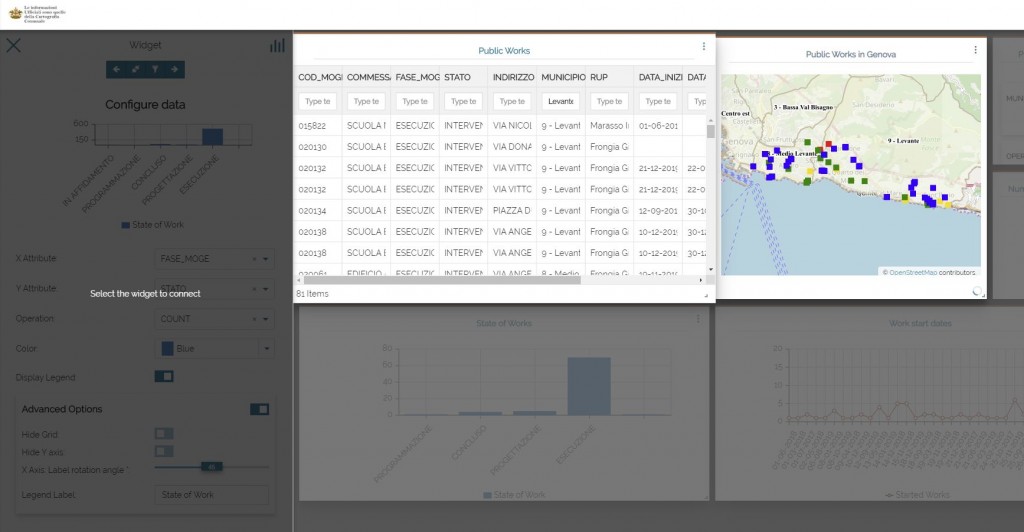Open three-dot menu of Public Works table
This screenshot has height=532, width=1024.
tap(703, 47)
